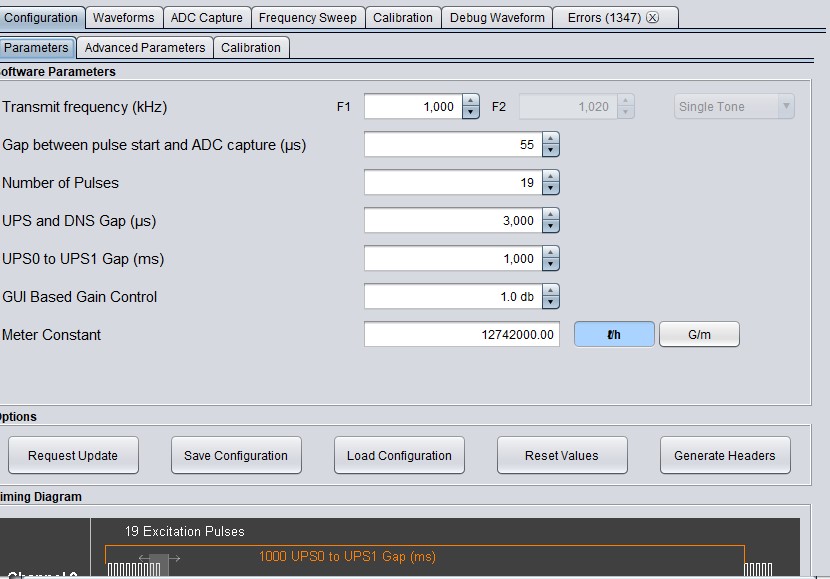The image size is (830, 579).
Task: Click the 19 Excitation Pulses label
Action: click(x=185, y=531)
